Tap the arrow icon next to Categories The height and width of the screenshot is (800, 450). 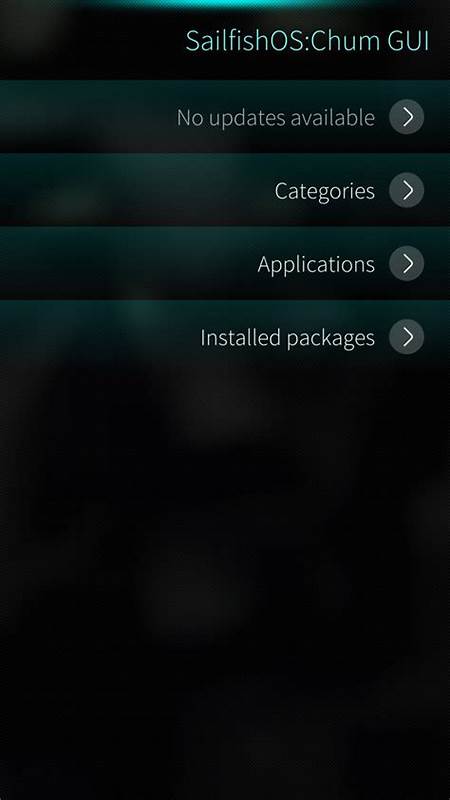407,190
